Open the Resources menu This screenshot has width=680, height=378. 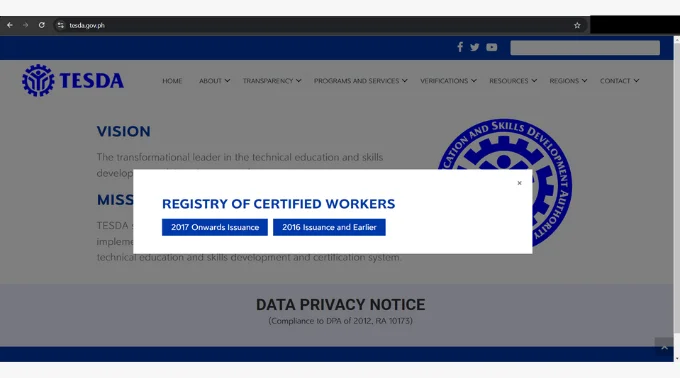point(513,81)
